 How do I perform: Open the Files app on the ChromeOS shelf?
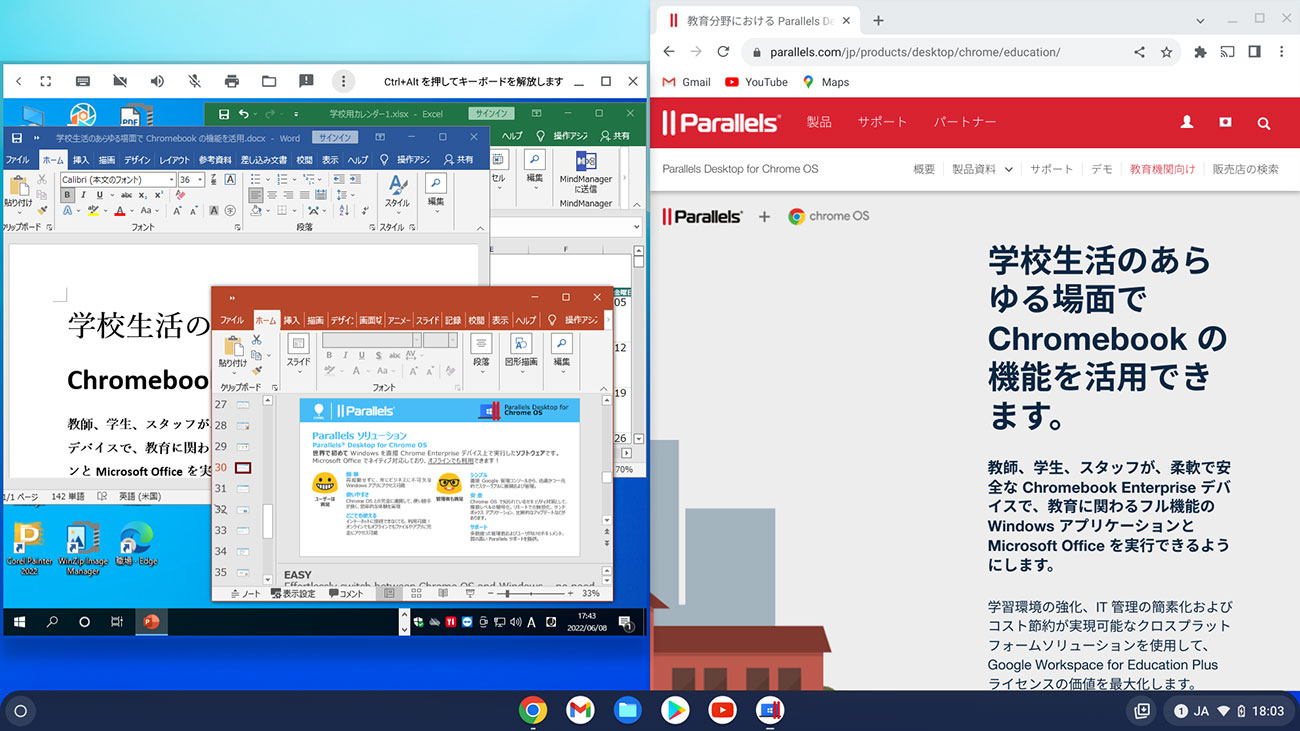tap(627, 710)
